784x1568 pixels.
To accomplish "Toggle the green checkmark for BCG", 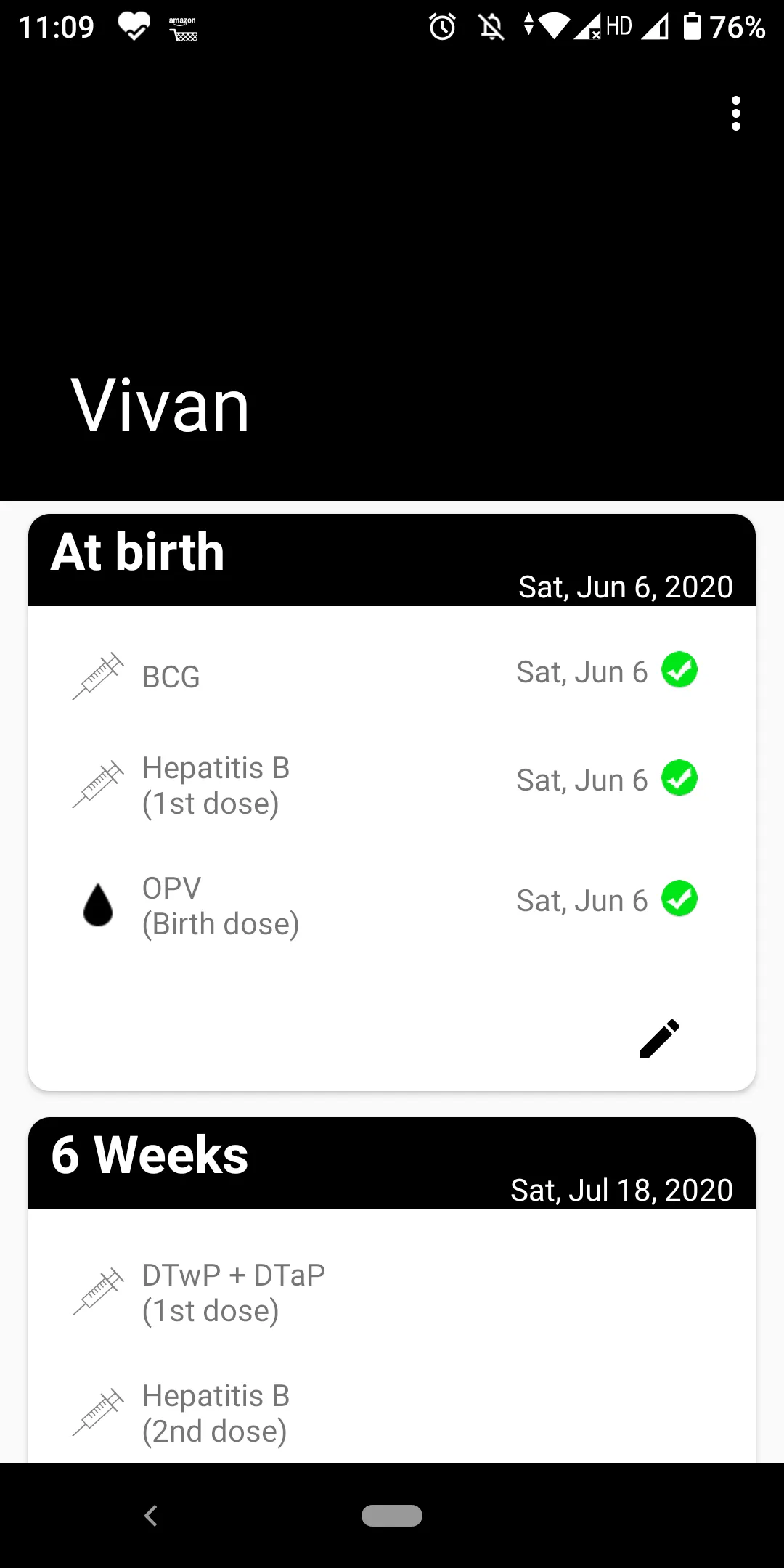I will coord(679,670).
